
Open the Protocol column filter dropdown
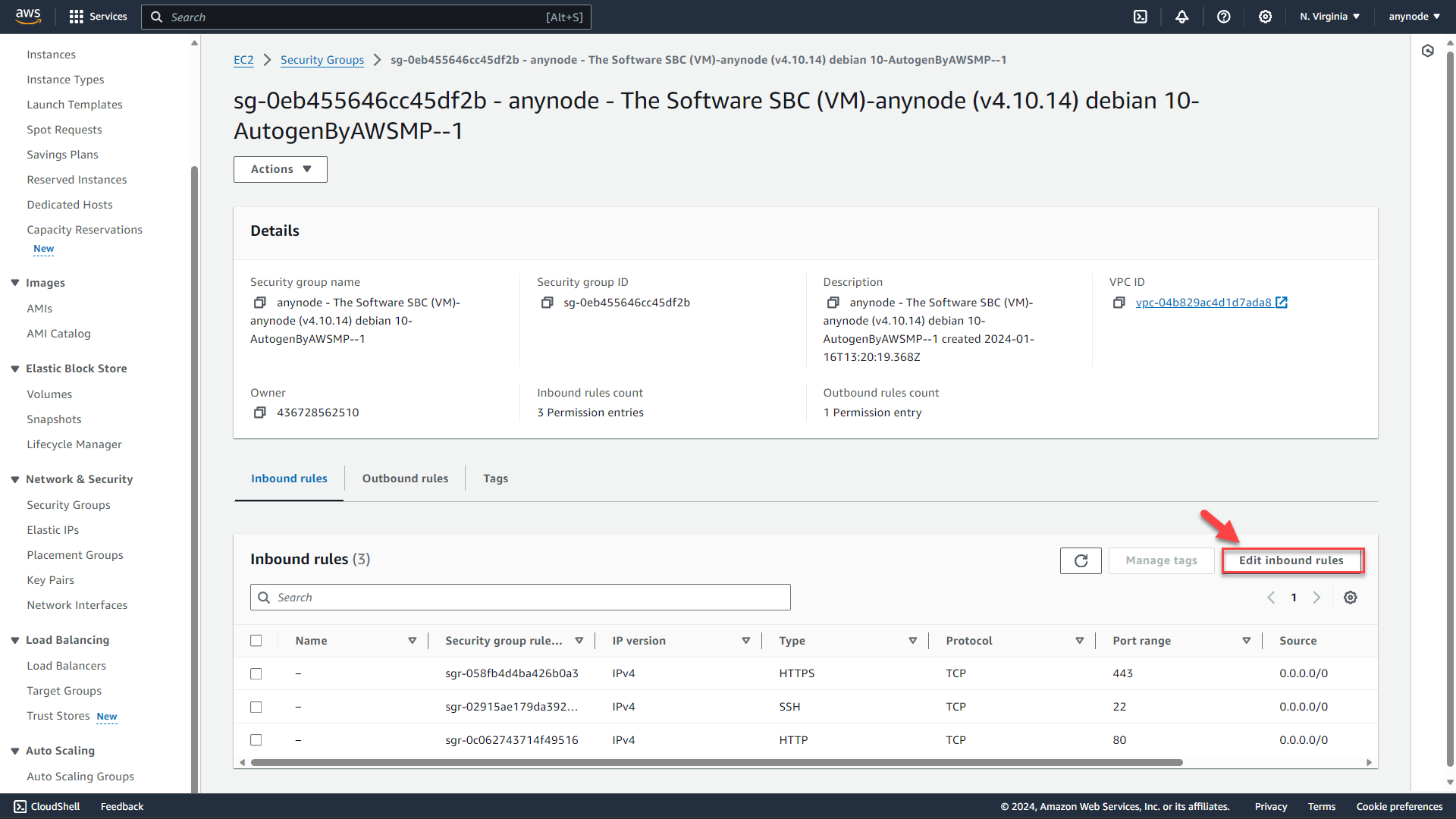pos(1079,640)
